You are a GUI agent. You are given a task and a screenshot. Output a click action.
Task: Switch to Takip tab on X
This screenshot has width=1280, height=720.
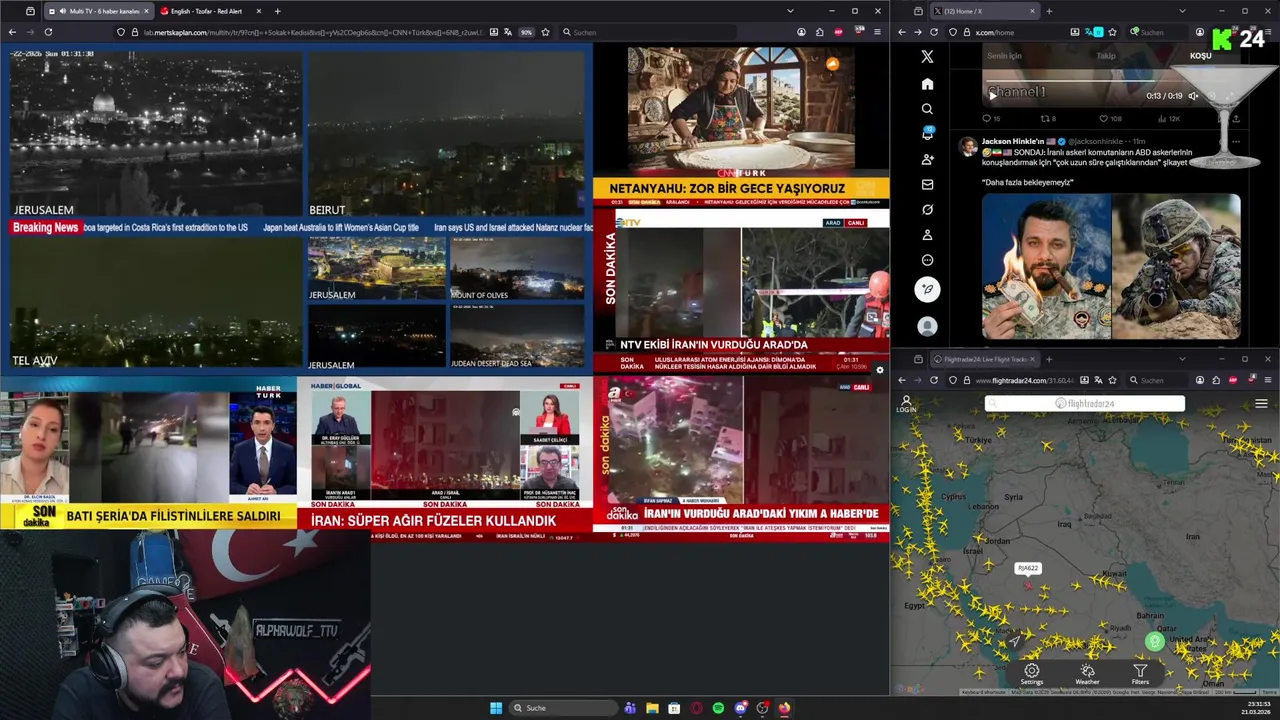pyautogui.click(x=1106, y=56)
